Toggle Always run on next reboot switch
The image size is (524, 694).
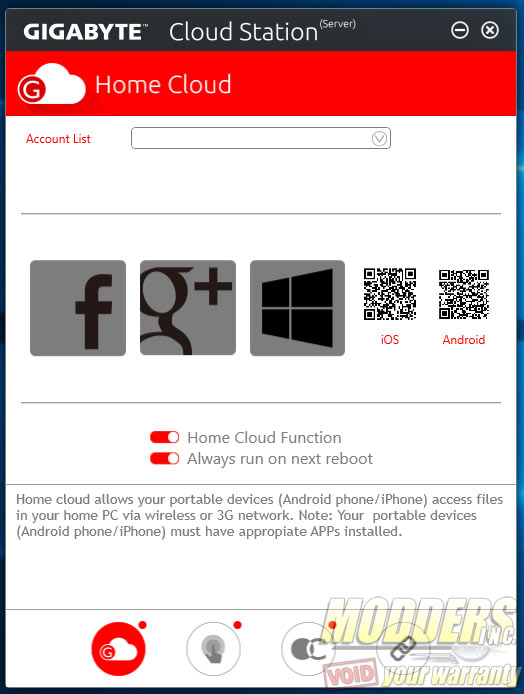pos(165,459)
